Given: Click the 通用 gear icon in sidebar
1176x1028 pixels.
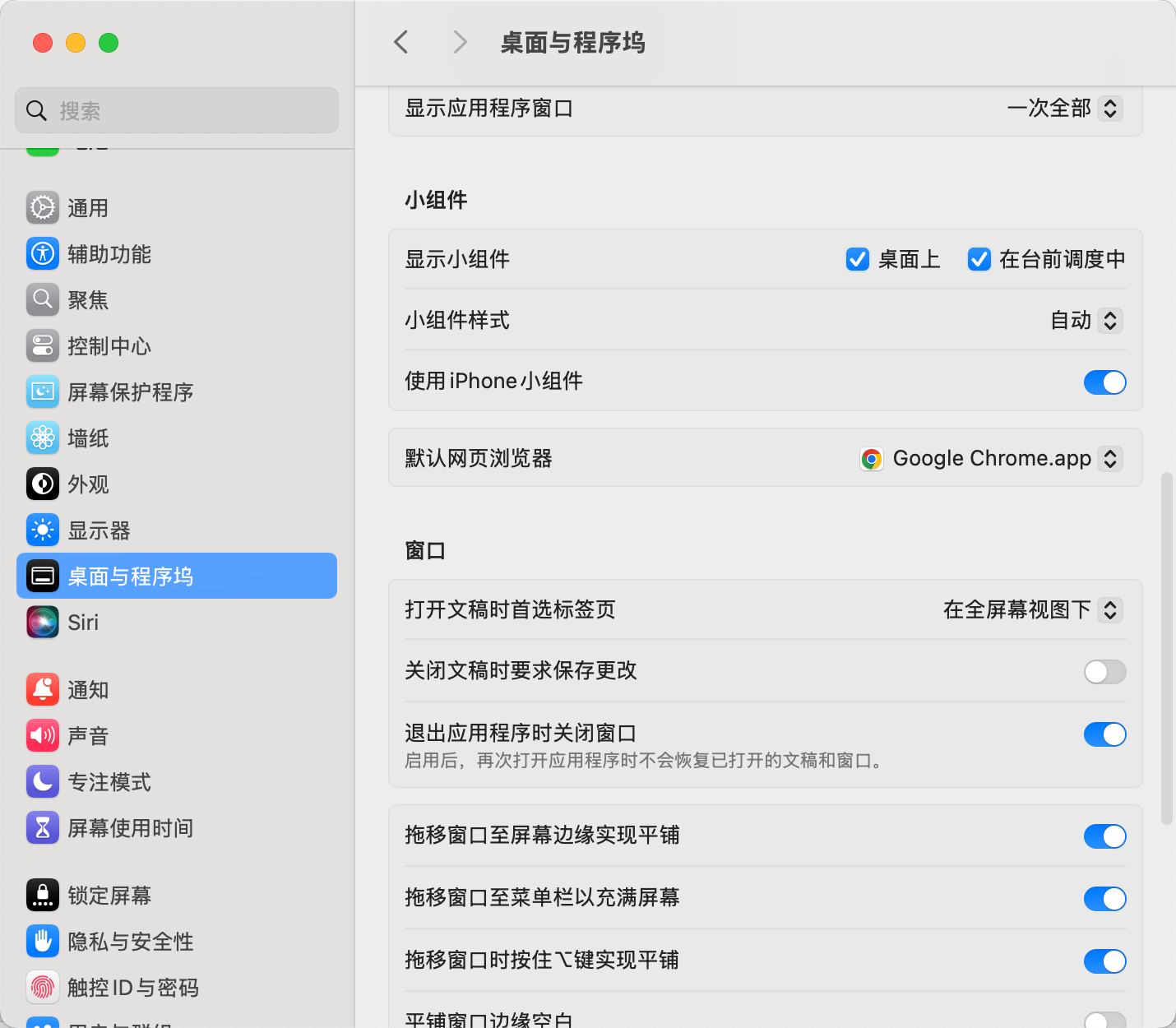Looking at the screenshot, I should (x=43, y=208).
